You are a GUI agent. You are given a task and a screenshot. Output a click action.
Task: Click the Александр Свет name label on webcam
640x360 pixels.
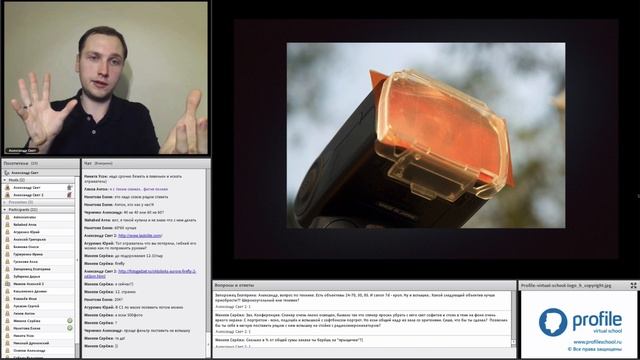click(22, 151)
